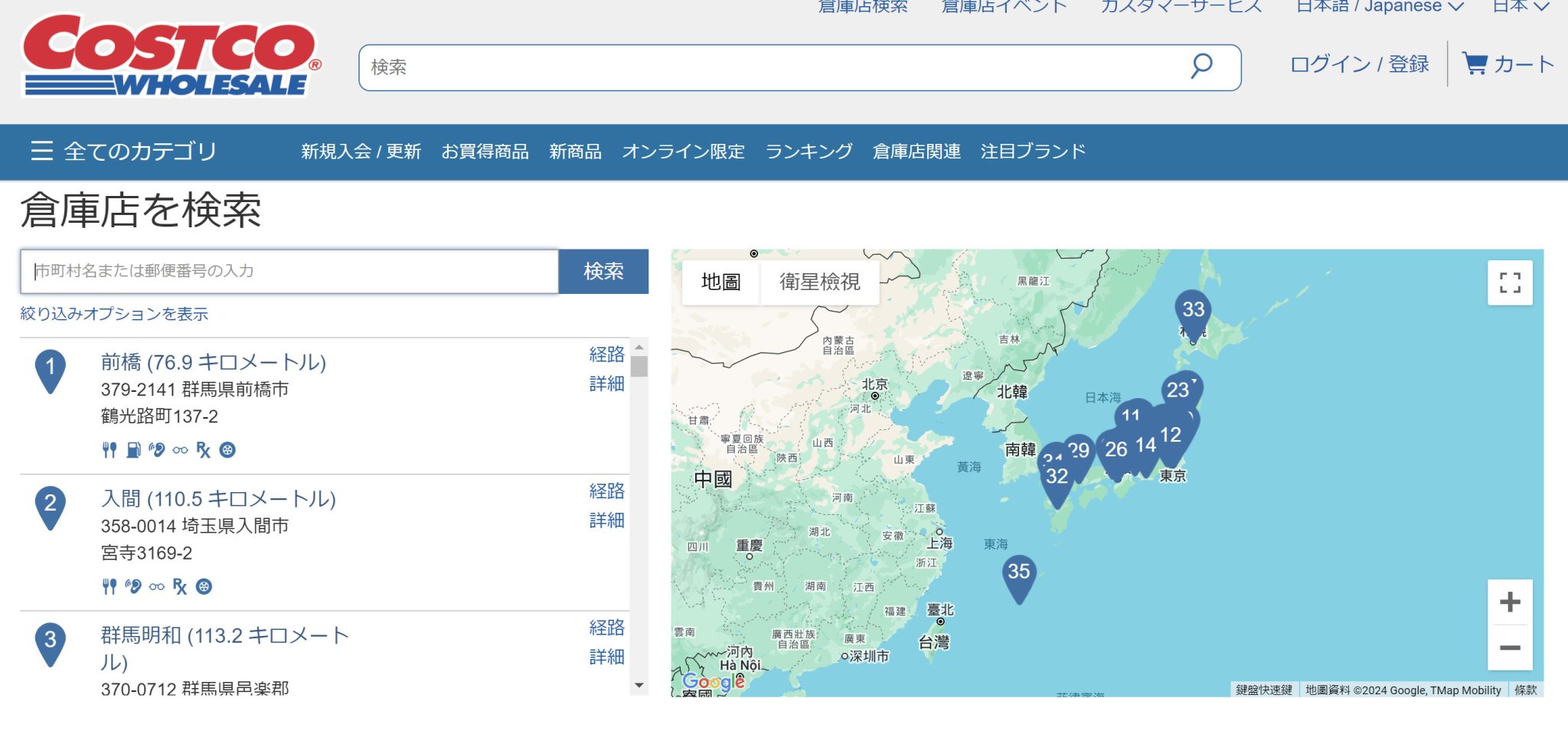Switch map to 衛星檢視 satellite view
Viewport: 1568px width, 734px height.
(820, 282)
